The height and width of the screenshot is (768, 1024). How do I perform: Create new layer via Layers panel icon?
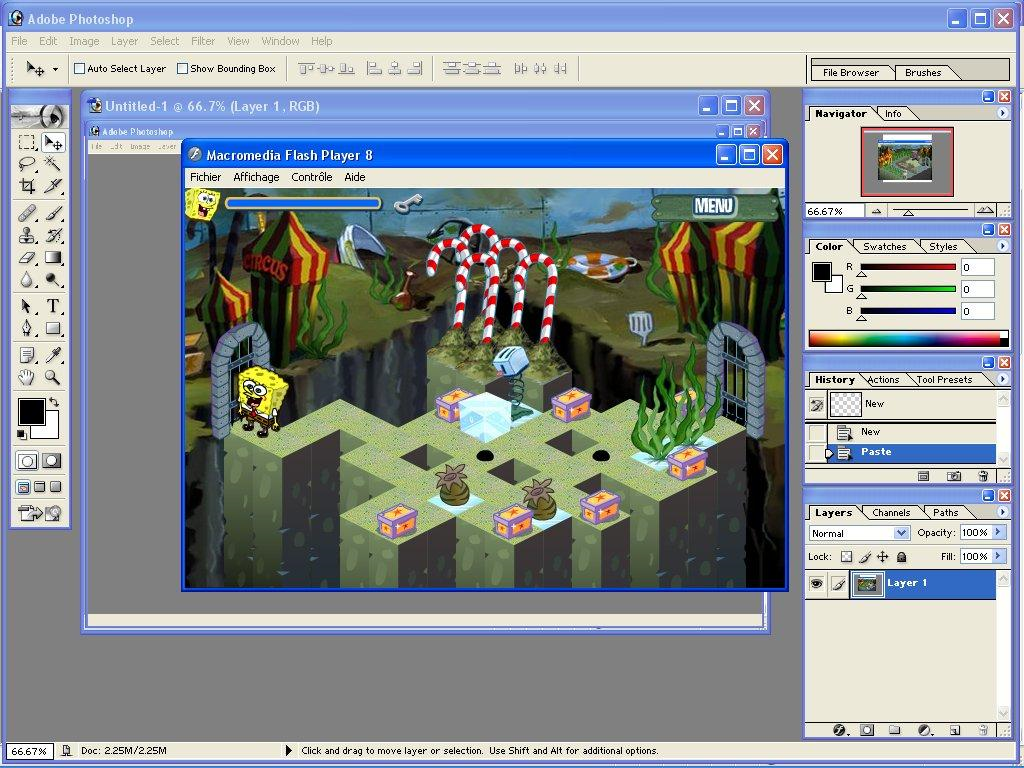click(x=954, y=730)
